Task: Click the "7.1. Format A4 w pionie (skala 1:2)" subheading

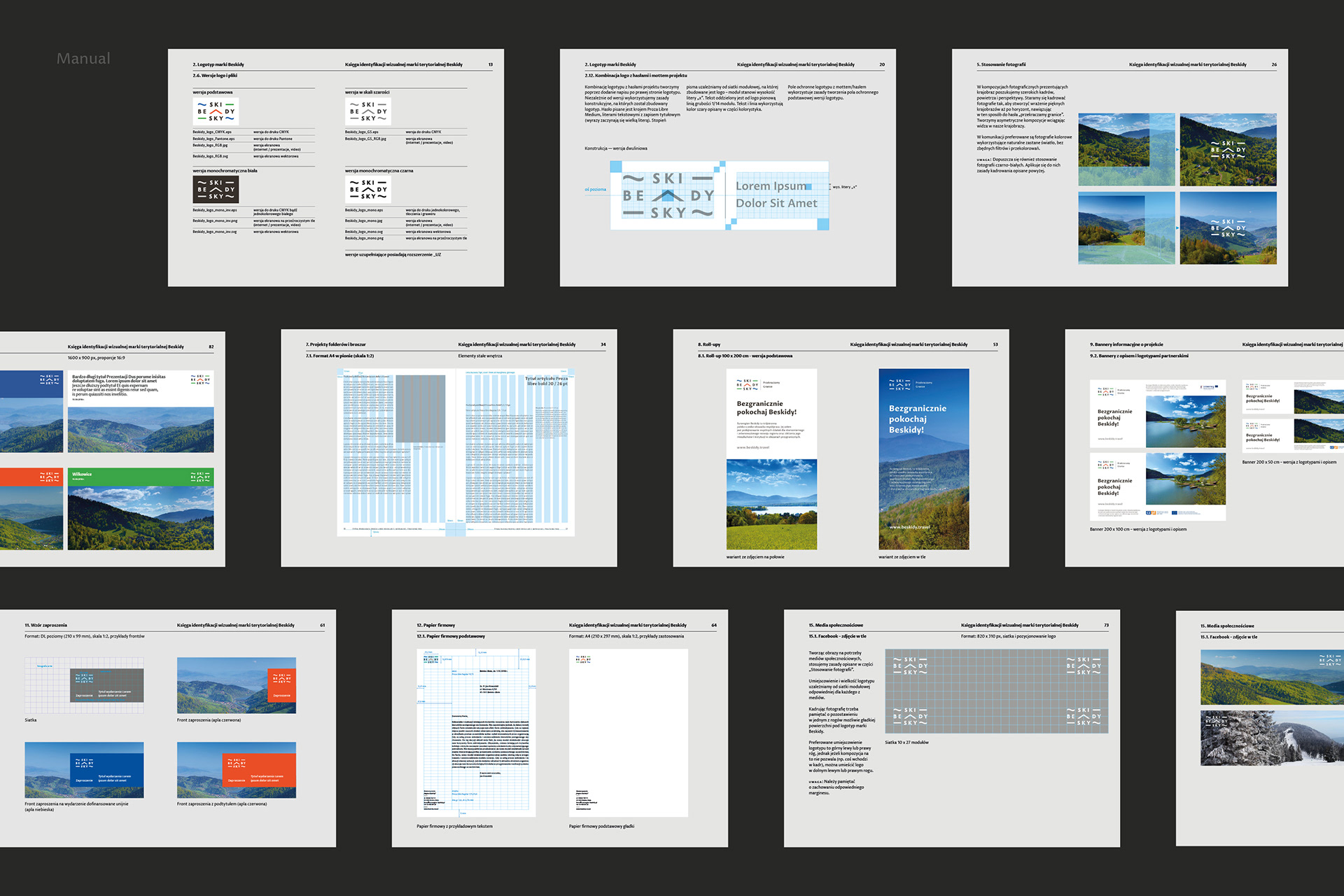Action: coord(339,356)
